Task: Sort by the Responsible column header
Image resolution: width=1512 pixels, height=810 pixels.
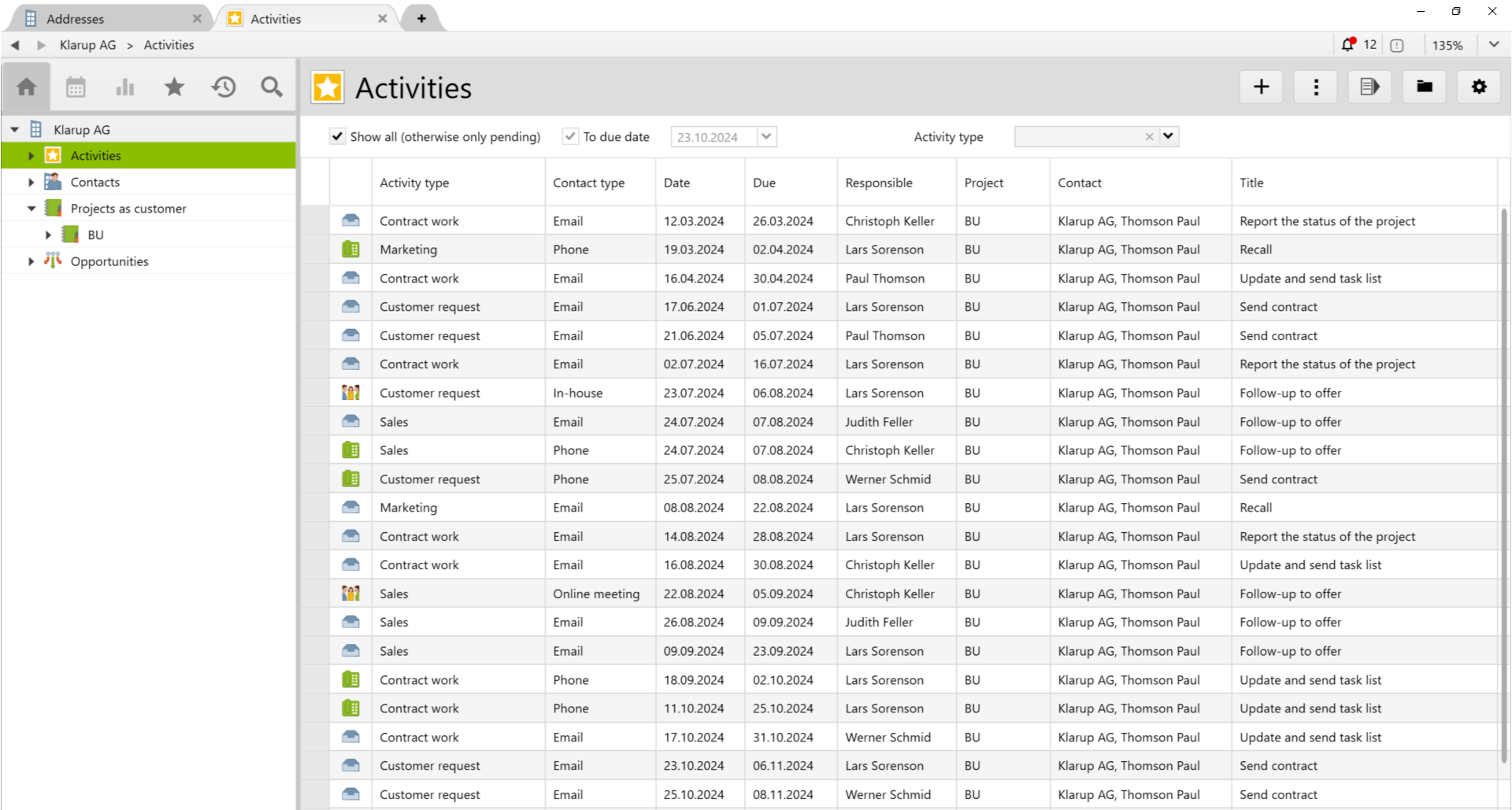Action: [879, 183]
